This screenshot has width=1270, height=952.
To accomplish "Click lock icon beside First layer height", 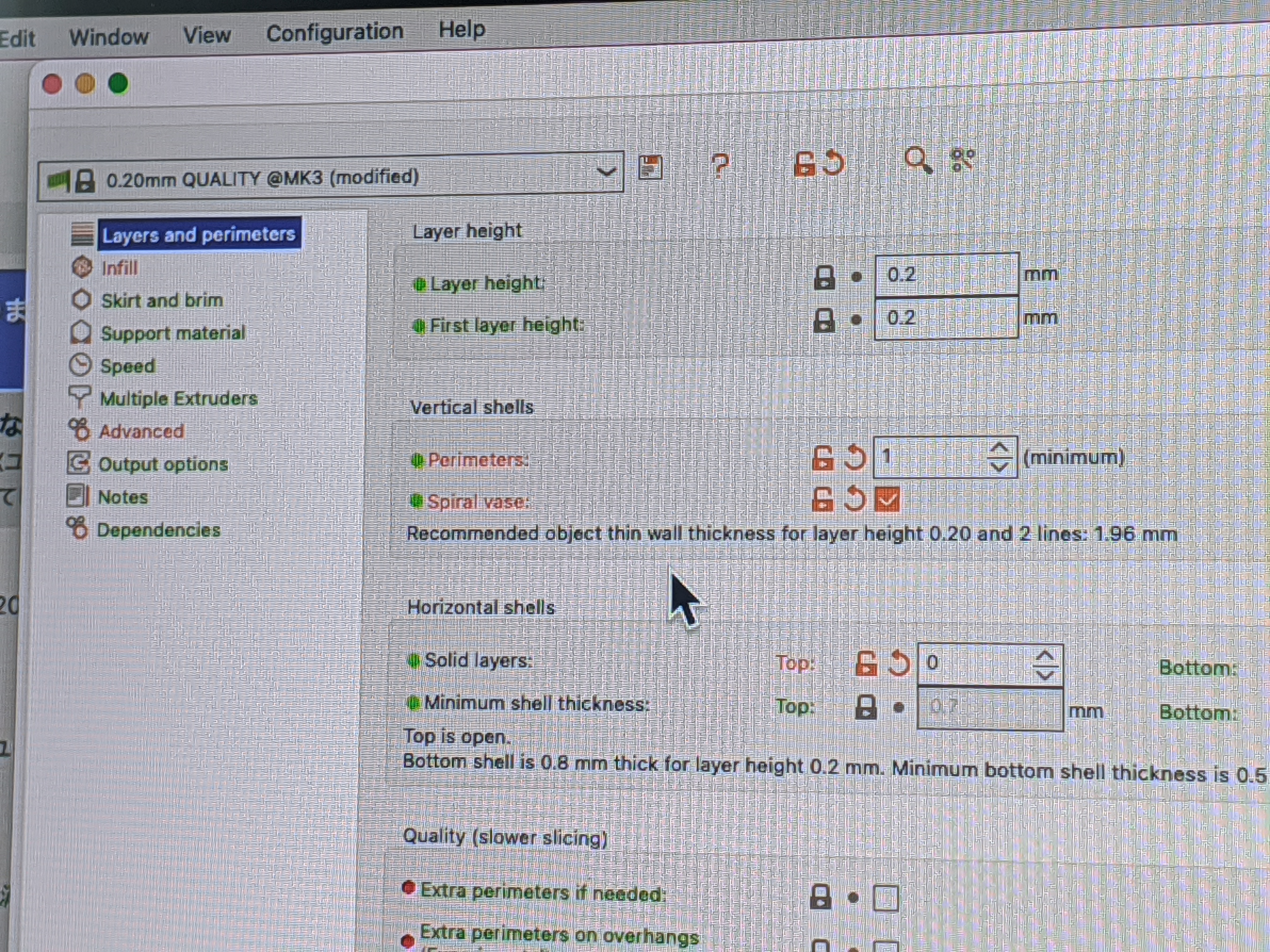I will [x=824, y=320].
